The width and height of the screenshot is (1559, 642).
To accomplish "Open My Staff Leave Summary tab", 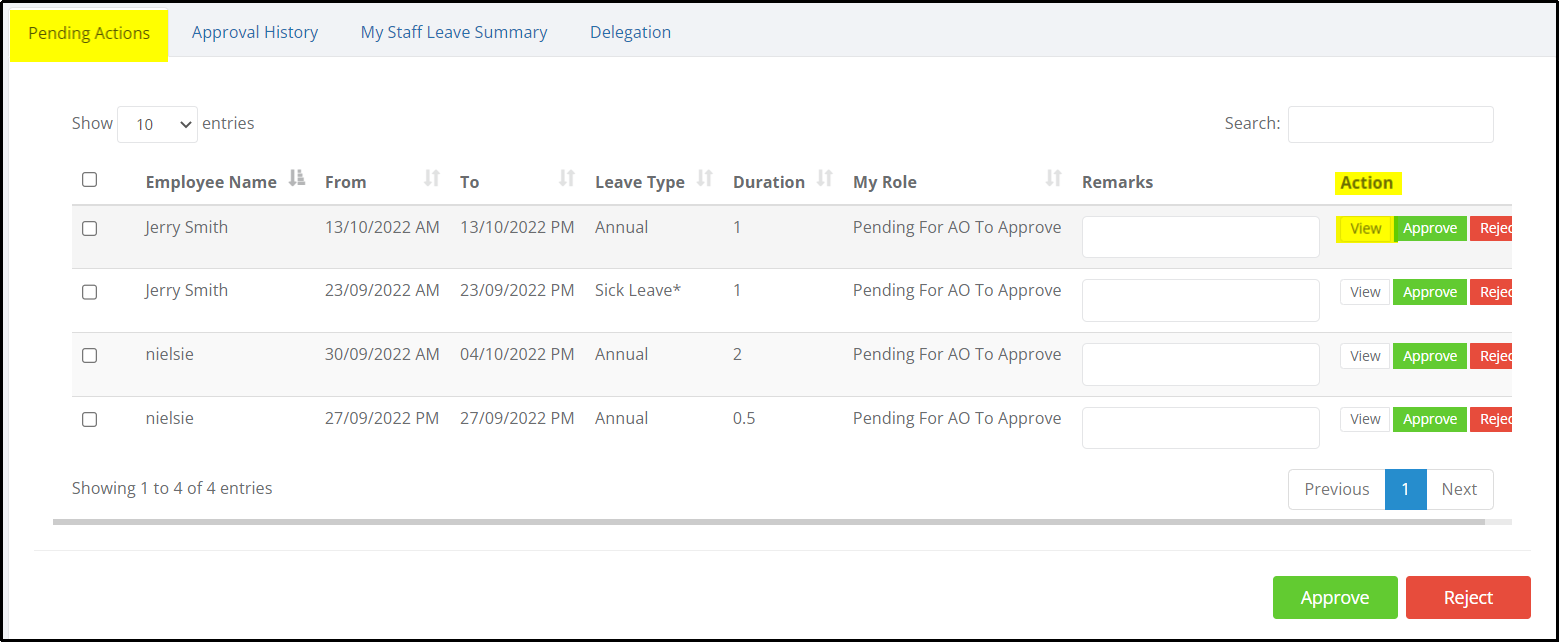I will click(x=454, y=32).
